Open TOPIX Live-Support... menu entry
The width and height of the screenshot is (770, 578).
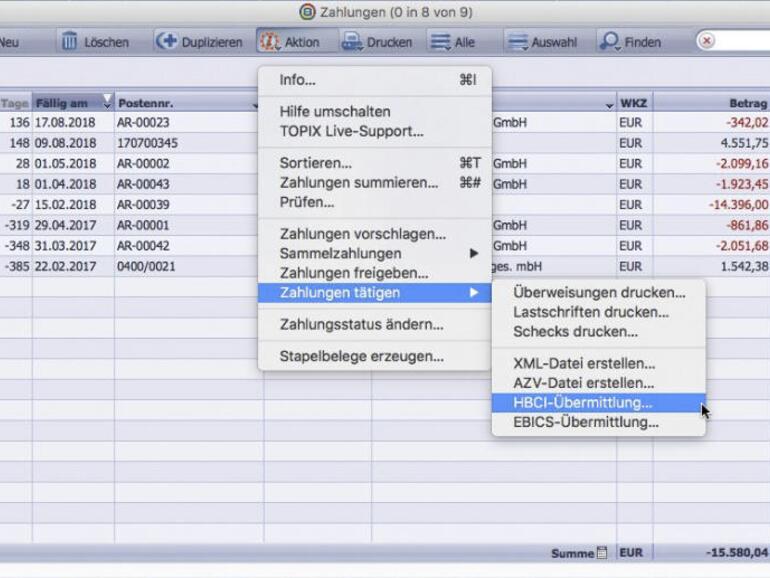375,132
